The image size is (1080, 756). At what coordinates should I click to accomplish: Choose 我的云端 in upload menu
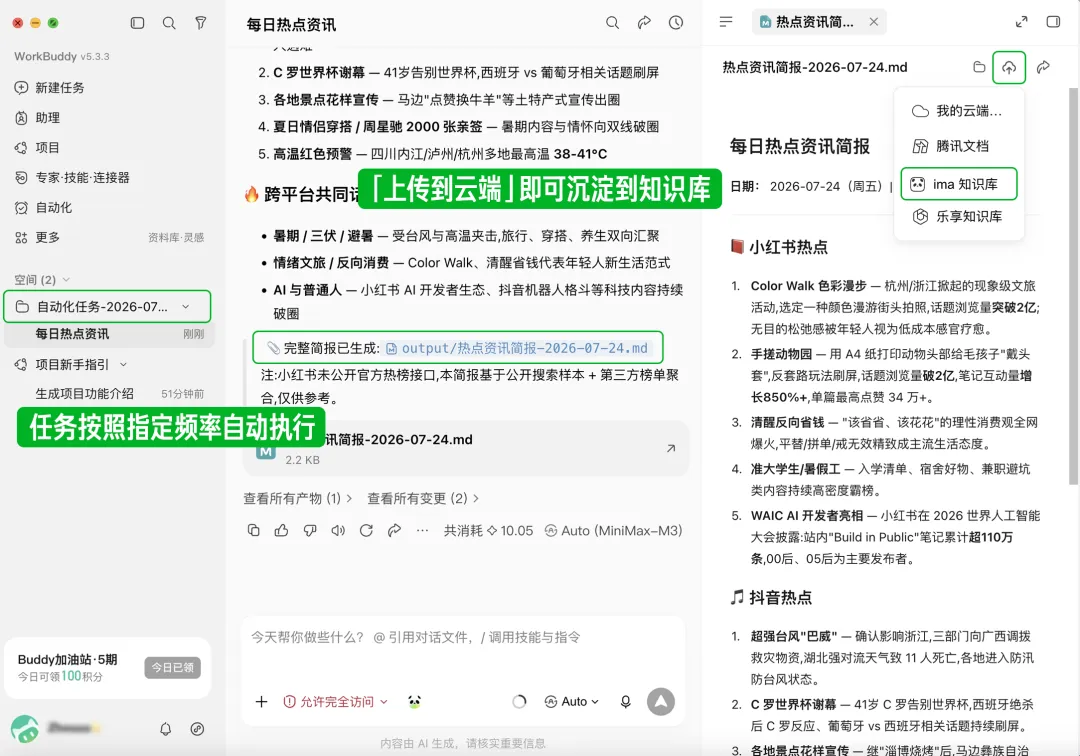958,111
